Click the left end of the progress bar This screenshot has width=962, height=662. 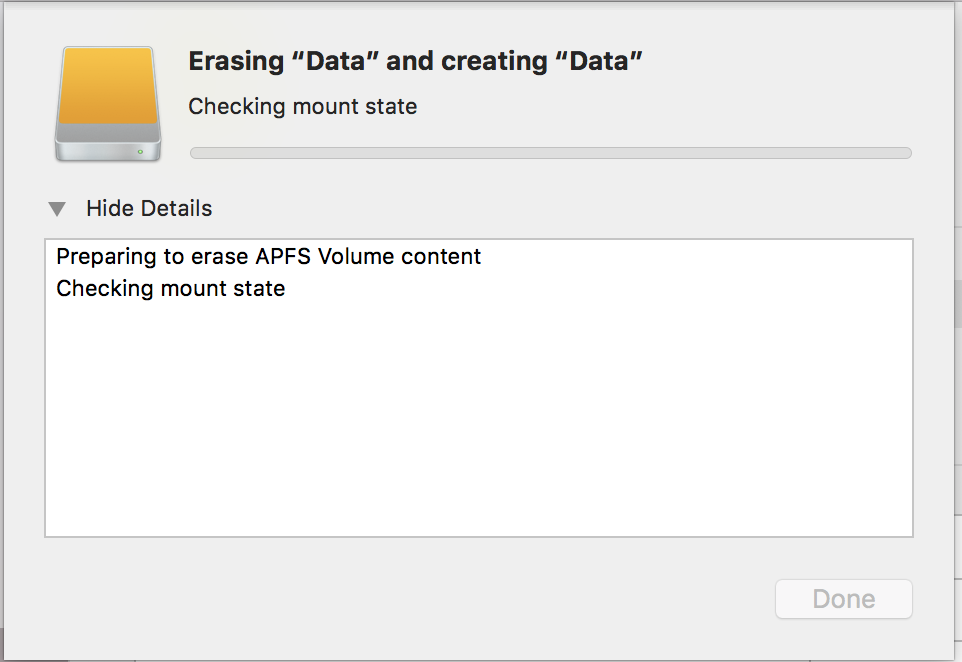(196, 153)
